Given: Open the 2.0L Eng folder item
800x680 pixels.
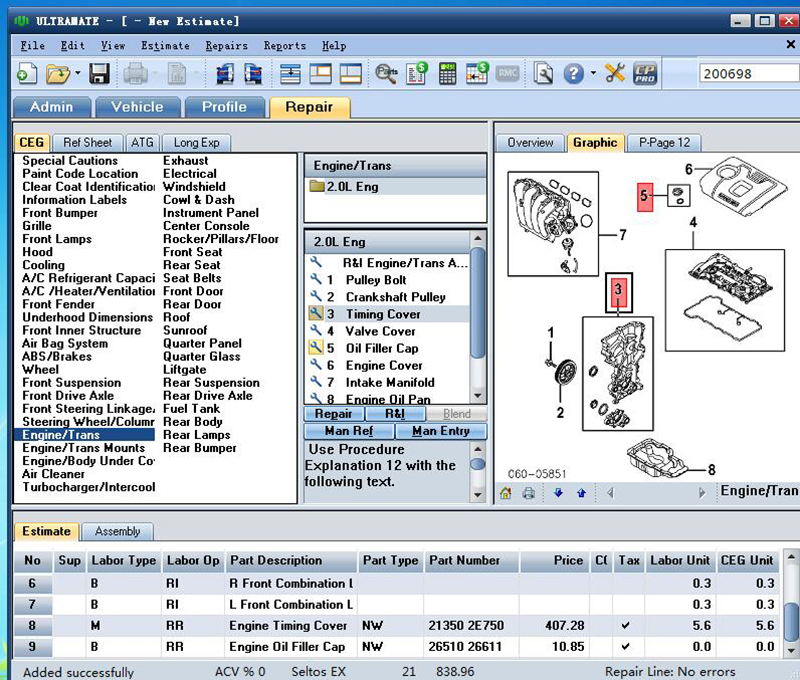Looking at the screenshot, I should point(352,187).
